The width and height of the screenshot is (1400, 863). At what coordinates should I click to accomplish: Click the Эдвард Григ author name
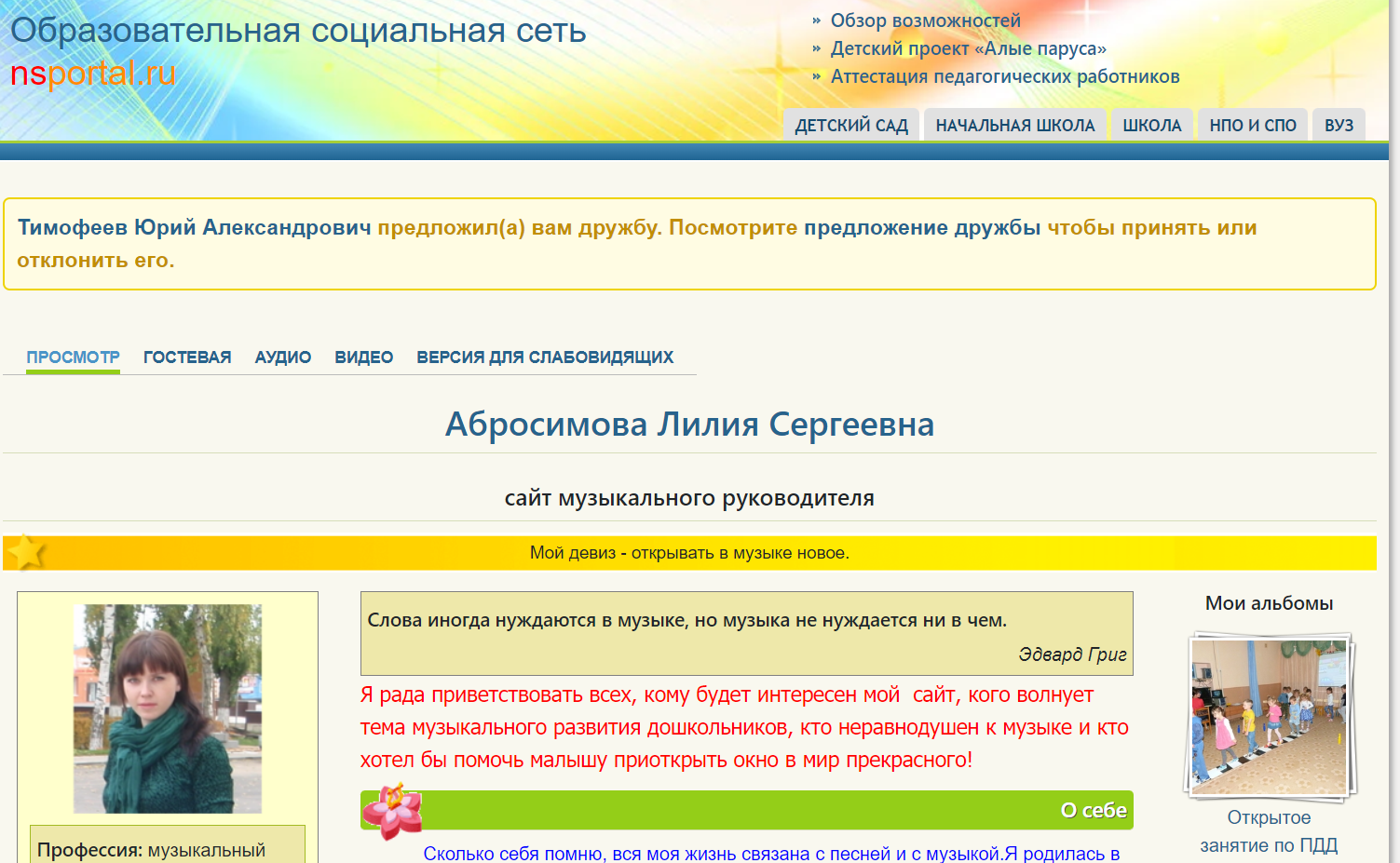coord(1072,654)
